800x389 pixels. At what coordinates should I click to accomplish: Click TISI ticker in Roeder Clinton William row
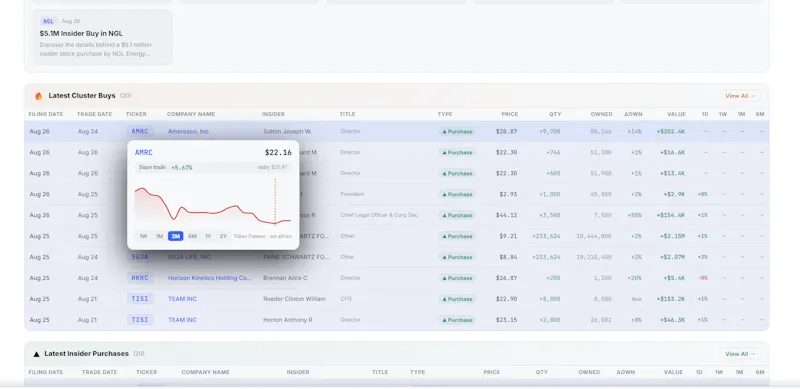[140, 299]
